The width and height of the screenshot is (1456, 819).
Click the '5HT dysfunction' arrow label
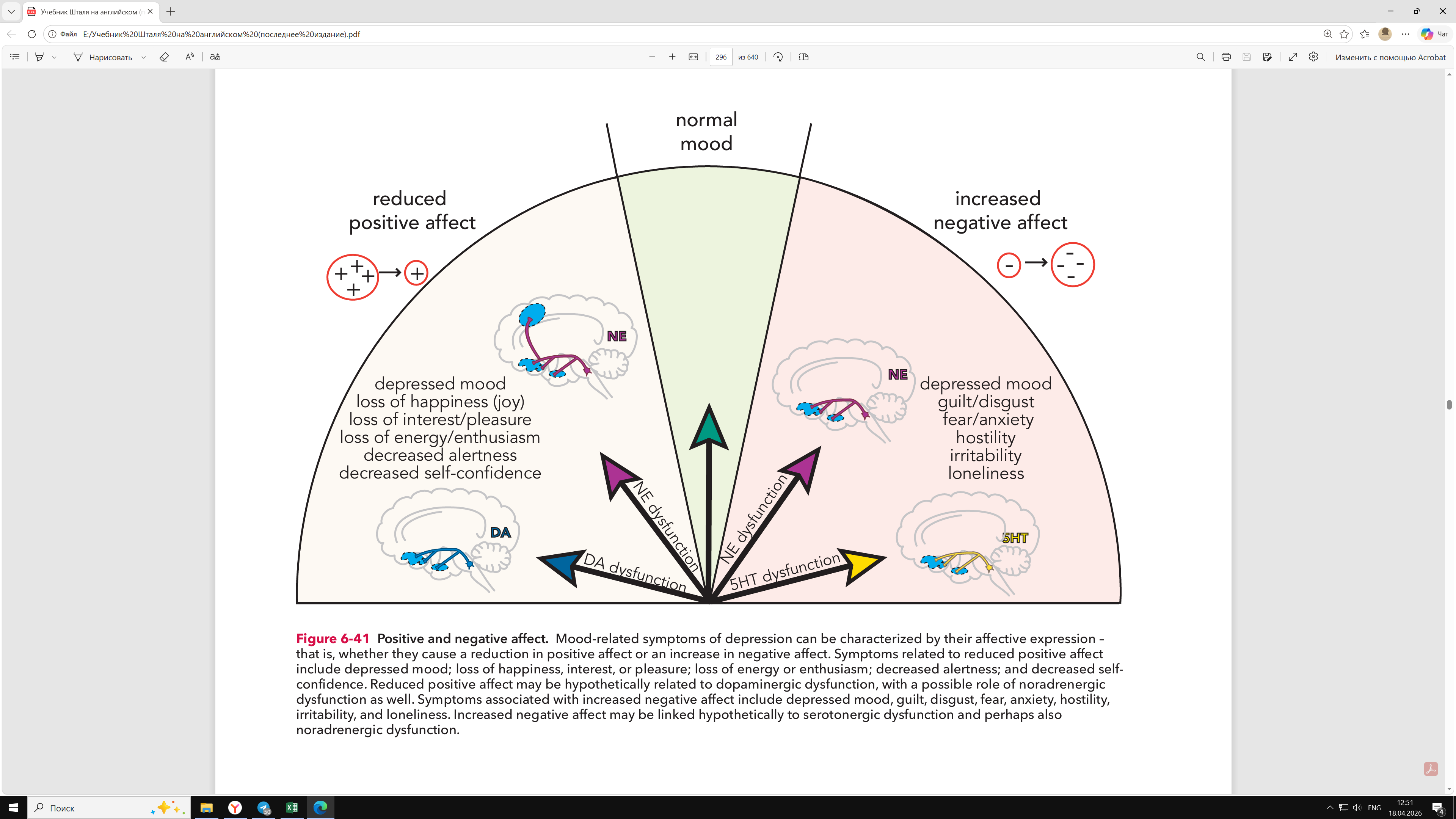pos(786,571)
